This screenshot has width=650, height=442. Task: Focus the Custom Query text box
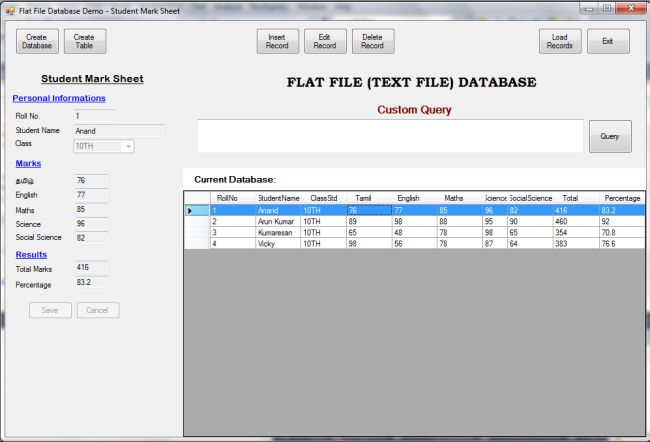pos(390,136)
